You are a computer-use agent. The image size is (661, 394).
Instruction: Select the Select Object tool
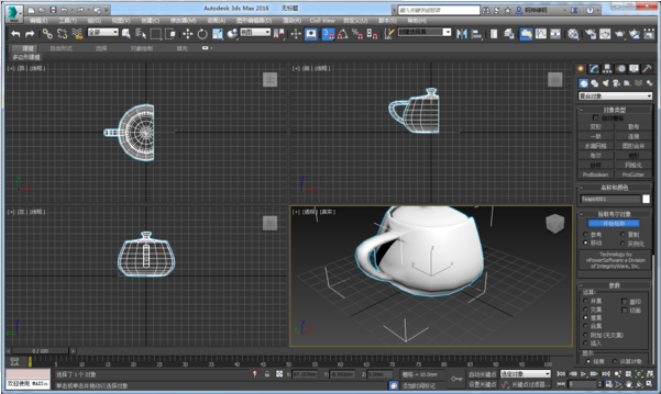coord(126,34)
